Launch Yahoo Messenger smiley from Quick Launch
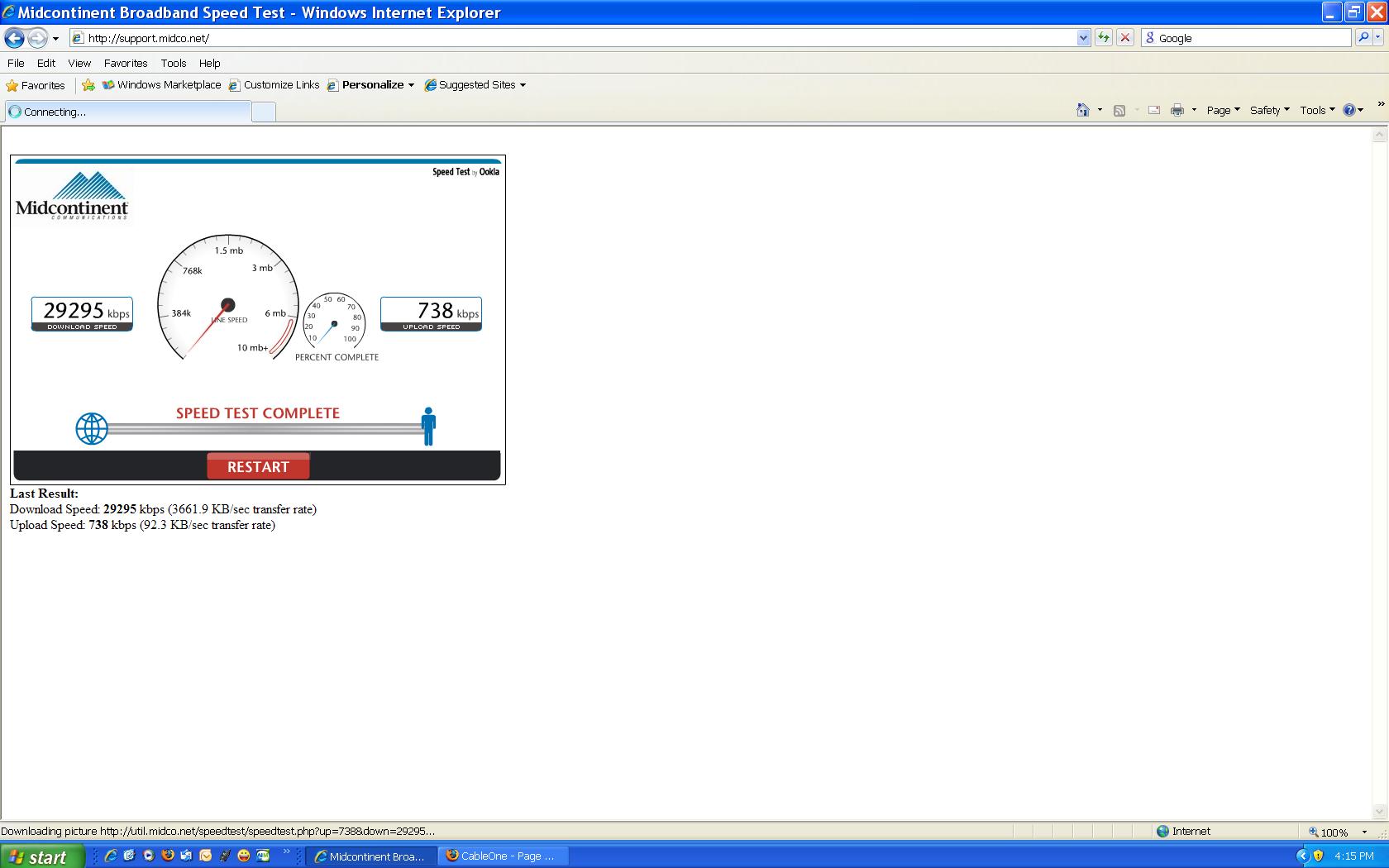The image size is (1389, 868). [243, 856]
